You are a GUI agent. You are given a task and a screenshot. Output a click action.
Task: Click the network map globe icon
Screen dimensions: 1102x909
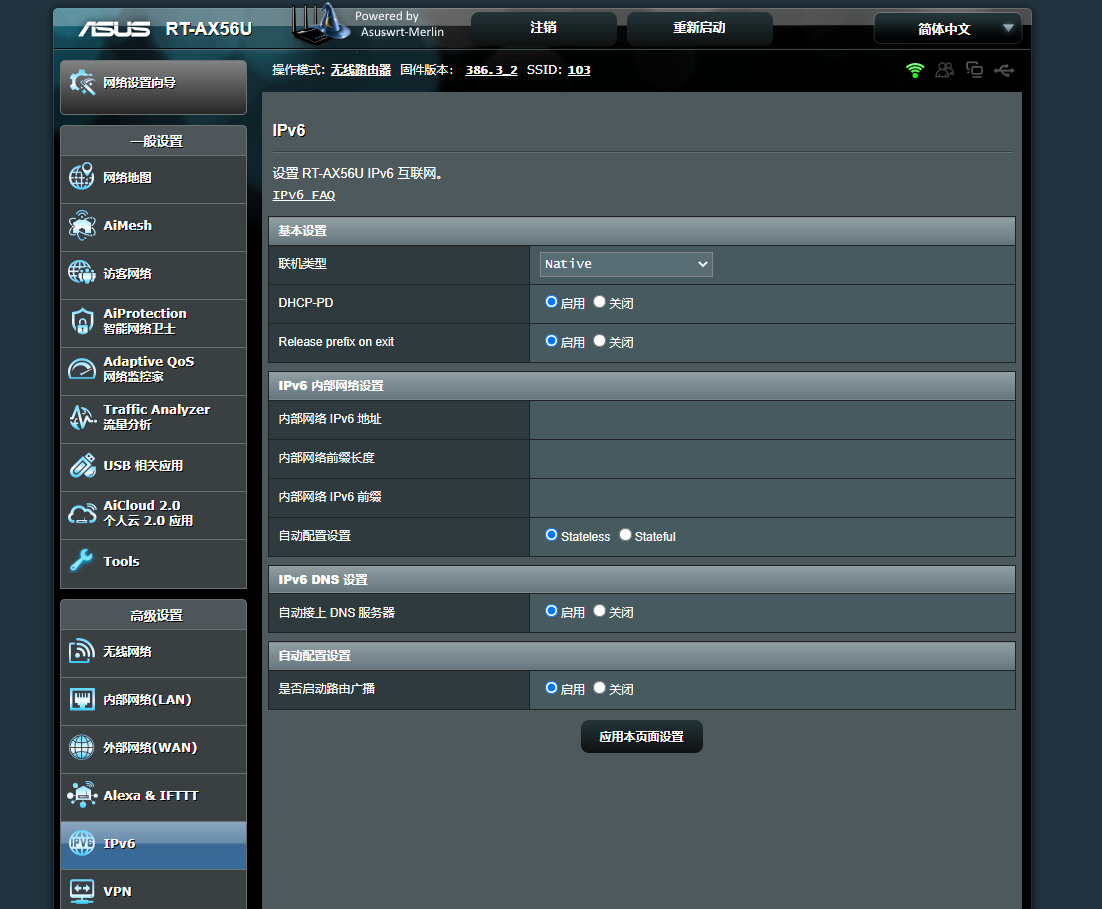(82, 178)
